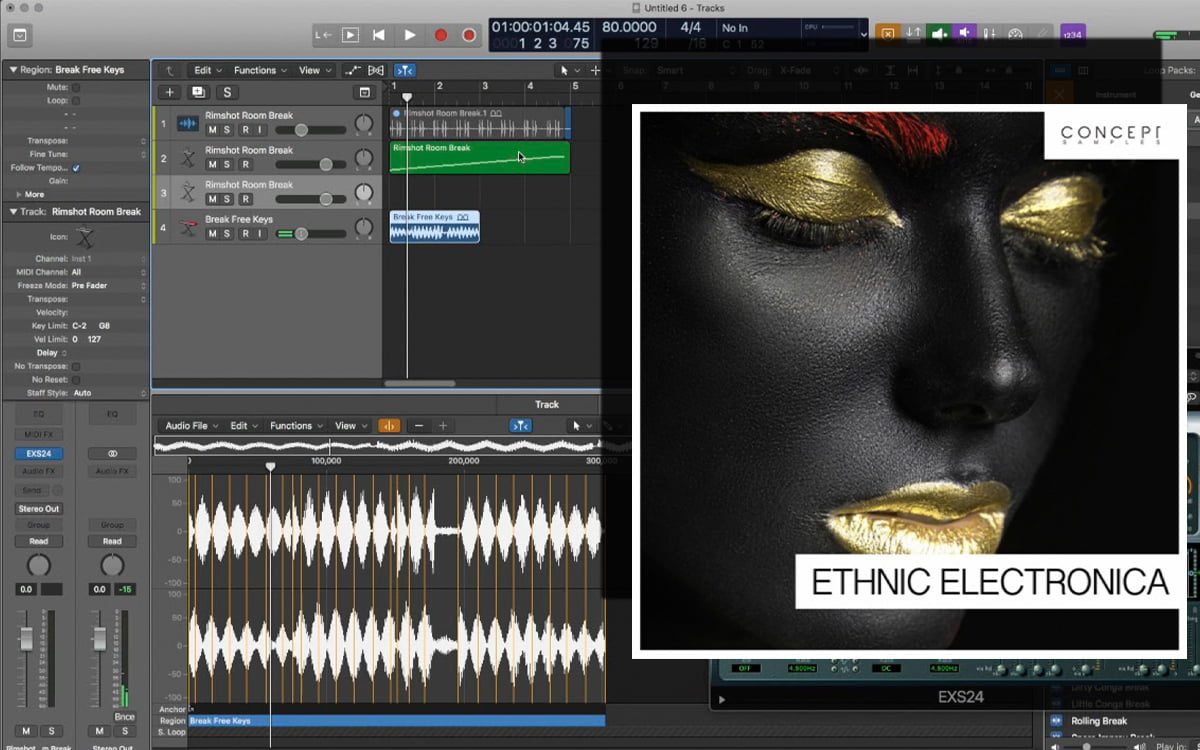Viewport: 1200px width, 750px height.
Task: Click the Play button in transport
Action: 409,35
